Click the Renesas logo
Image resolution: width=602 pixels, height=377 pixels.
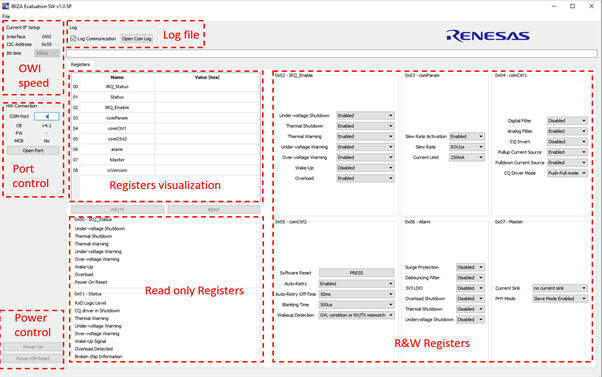[x=488, y=36]
